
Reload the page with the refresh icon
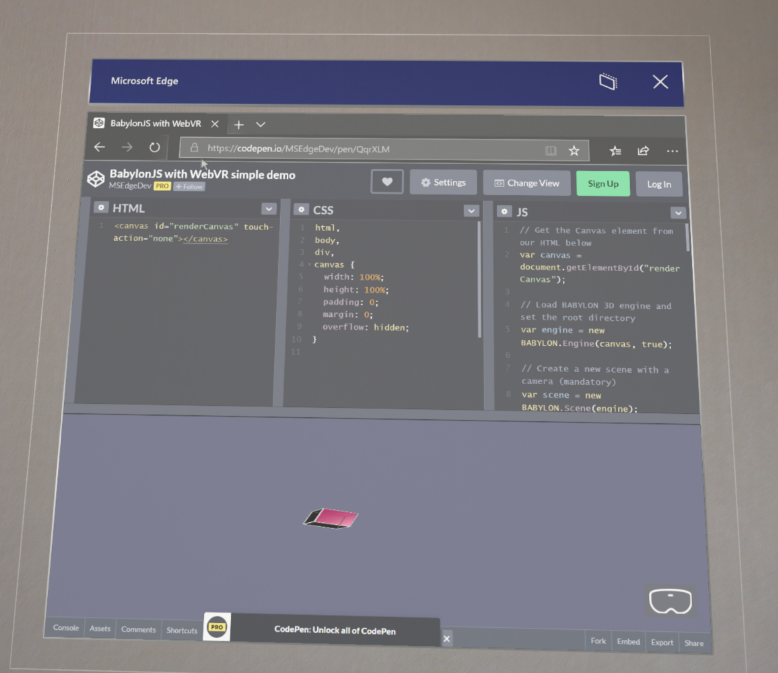155,147
